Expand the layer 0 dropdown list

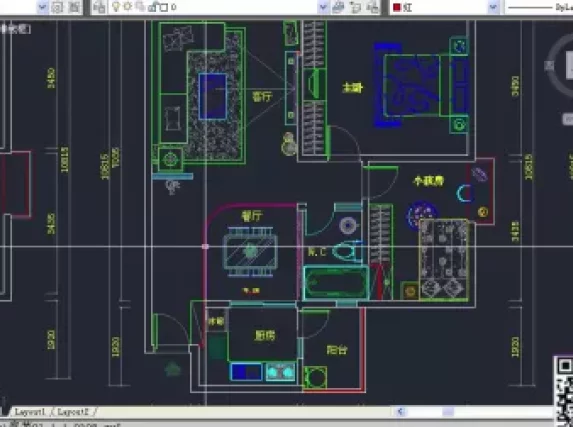pyautogui.click(x=323, y=7)
